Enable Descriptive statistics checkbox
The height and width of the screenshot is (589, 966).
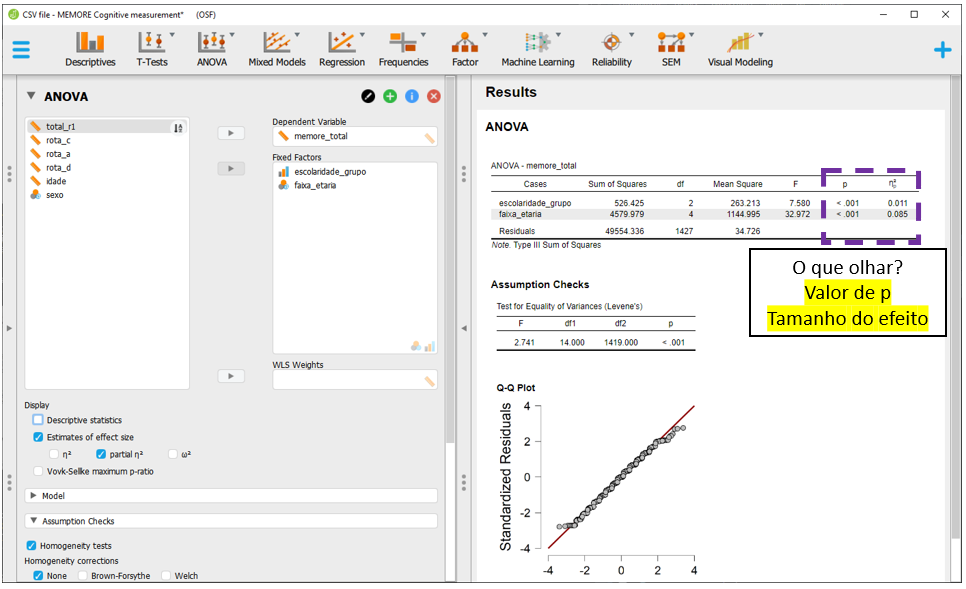pos(38,420)
